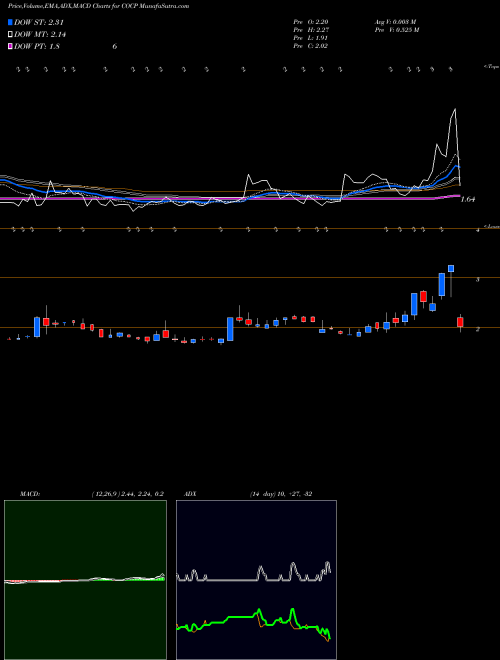
Task: Click the last red candlestick near level 2
Action: 460,322
